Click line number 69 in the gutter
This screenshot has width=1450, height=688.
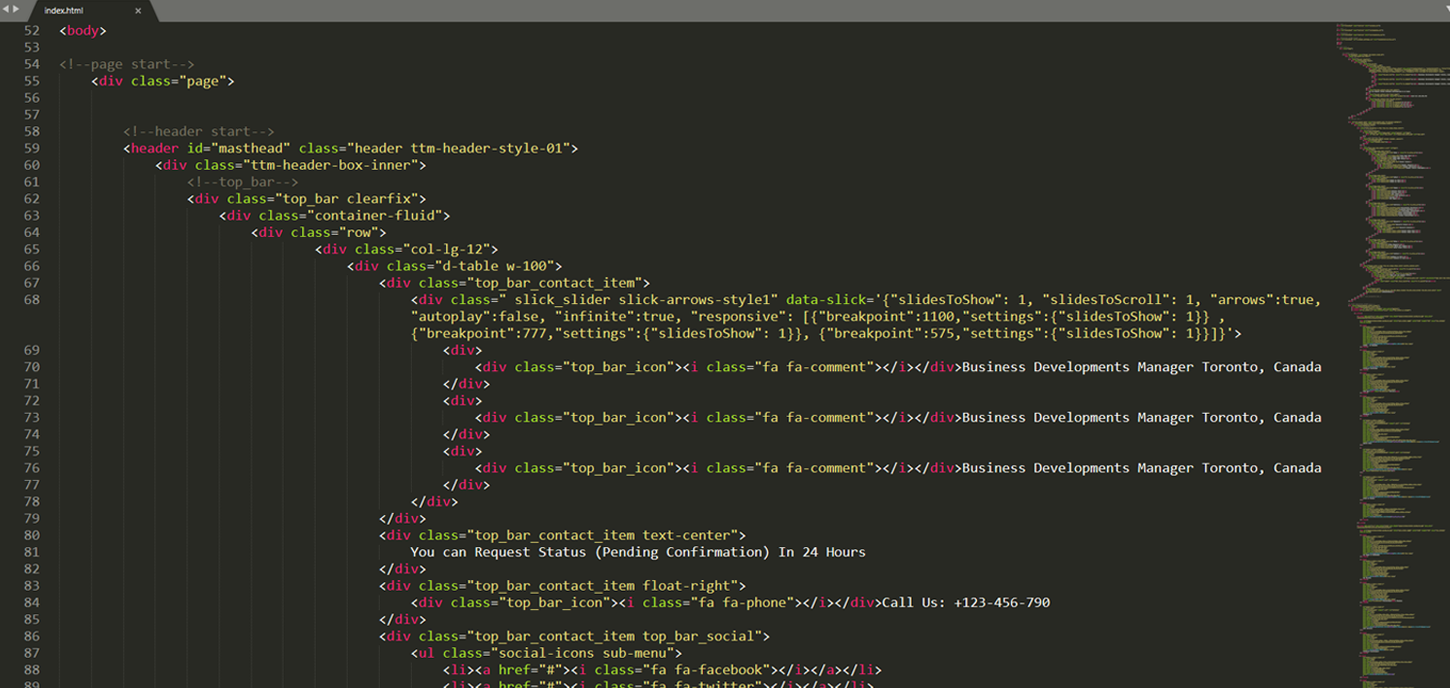click(31, 350)
